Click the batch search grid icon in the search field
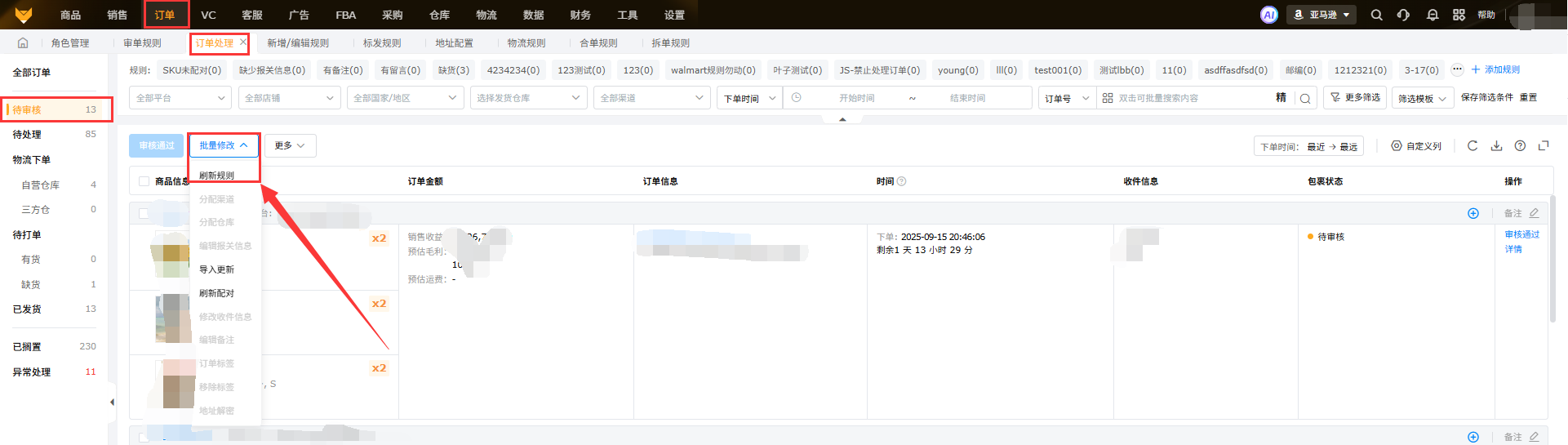This screenshot has width=1568, height=445. [x=1108, y=98]
